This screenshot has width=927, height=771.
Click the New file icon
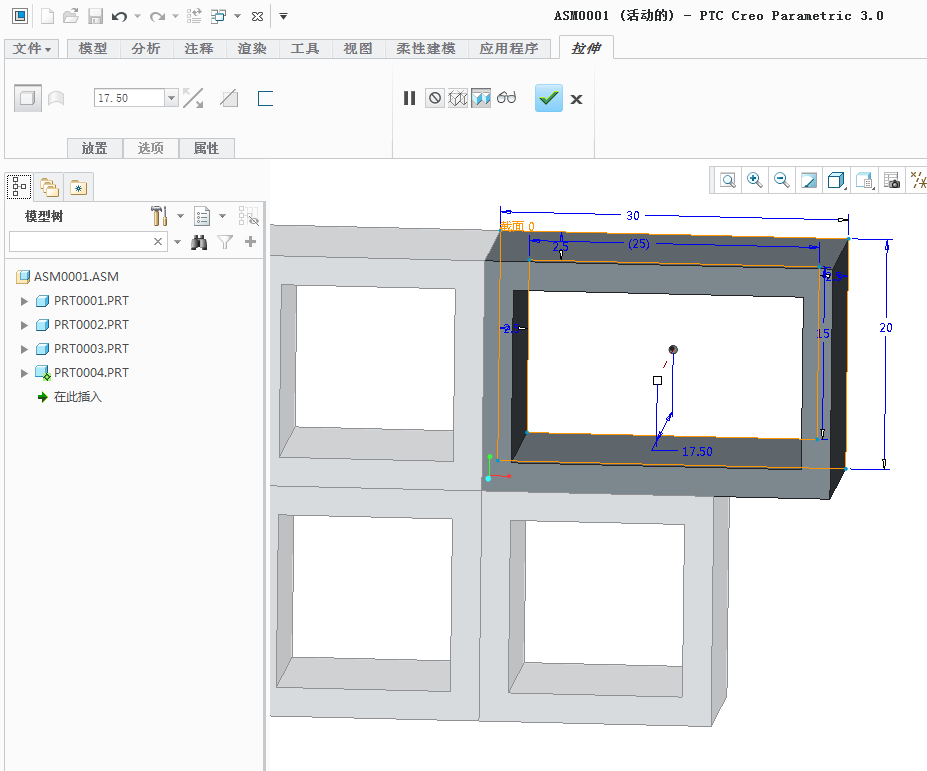coord(47,16)
